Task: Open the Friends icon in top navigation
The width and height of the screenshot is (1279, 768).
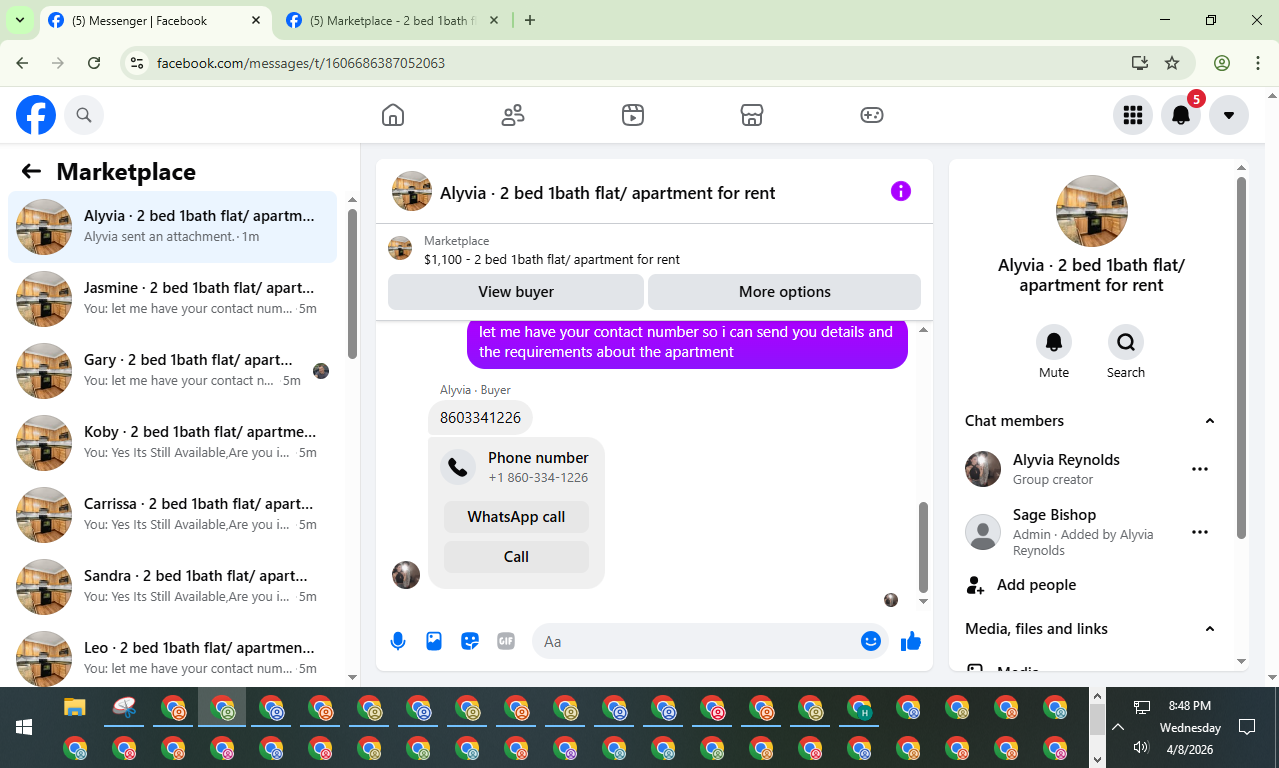Action: point(513,115)
